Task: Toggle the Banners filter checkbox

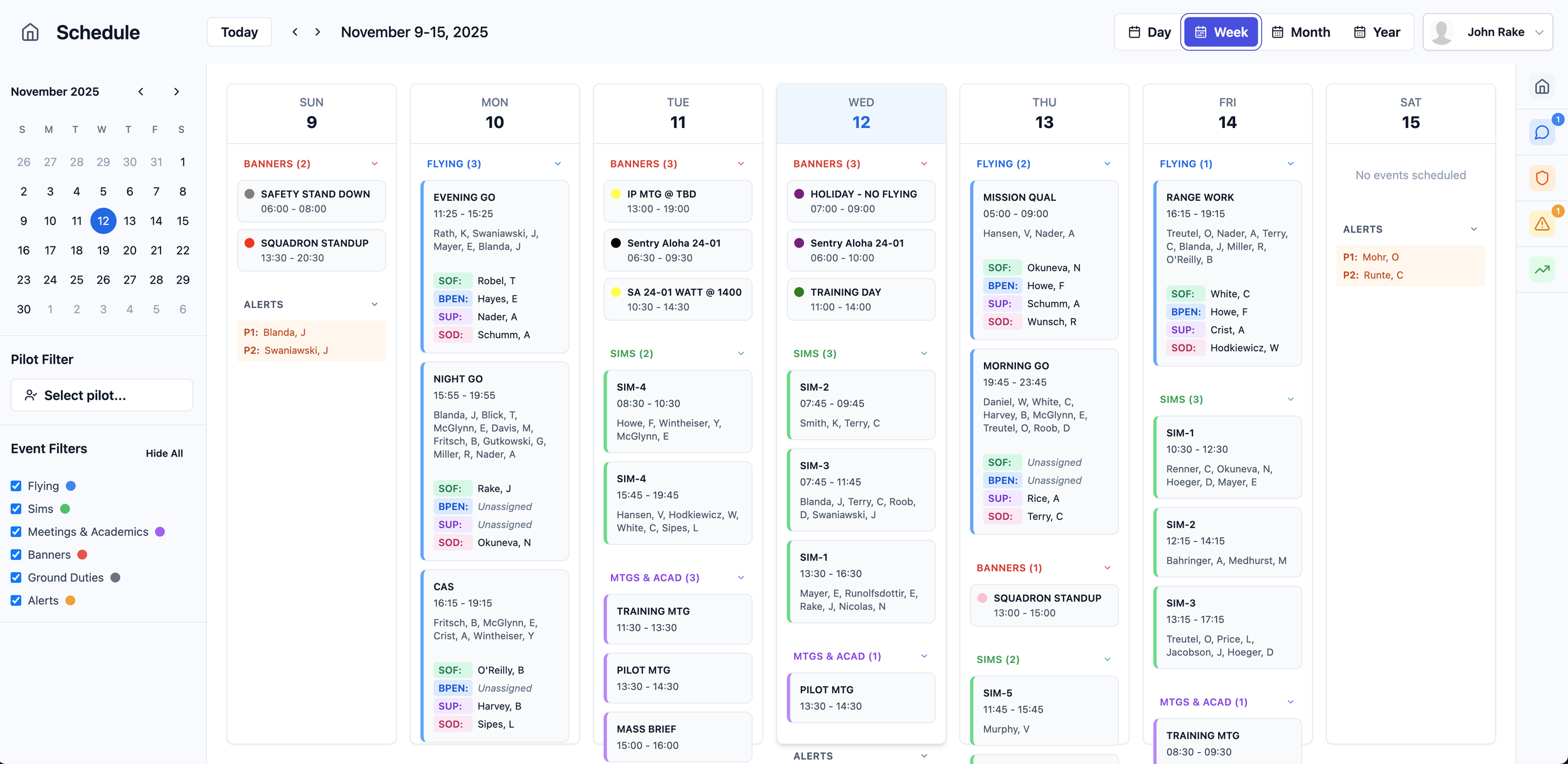Action: tap(16, 554)
